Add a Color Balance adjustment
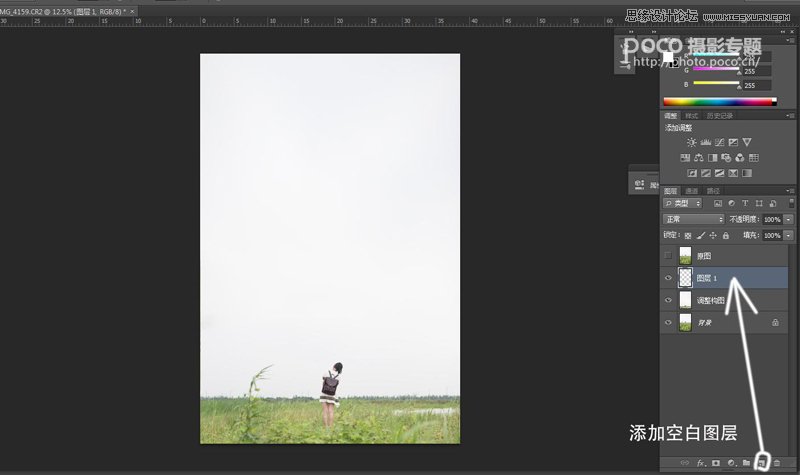Viewport: 800px width, 475px height. coord(699,158)
